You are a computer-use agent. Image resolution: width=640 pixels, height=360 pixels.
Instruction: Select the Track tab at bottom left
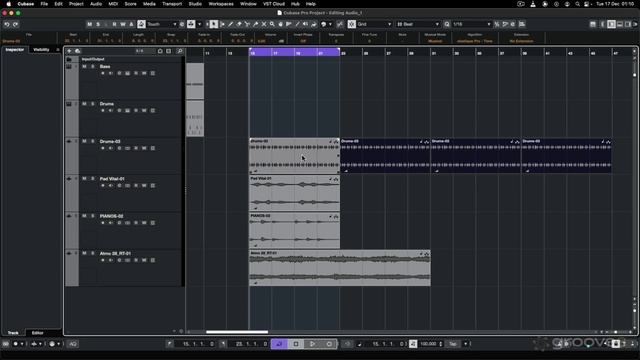tap(13, 333)
